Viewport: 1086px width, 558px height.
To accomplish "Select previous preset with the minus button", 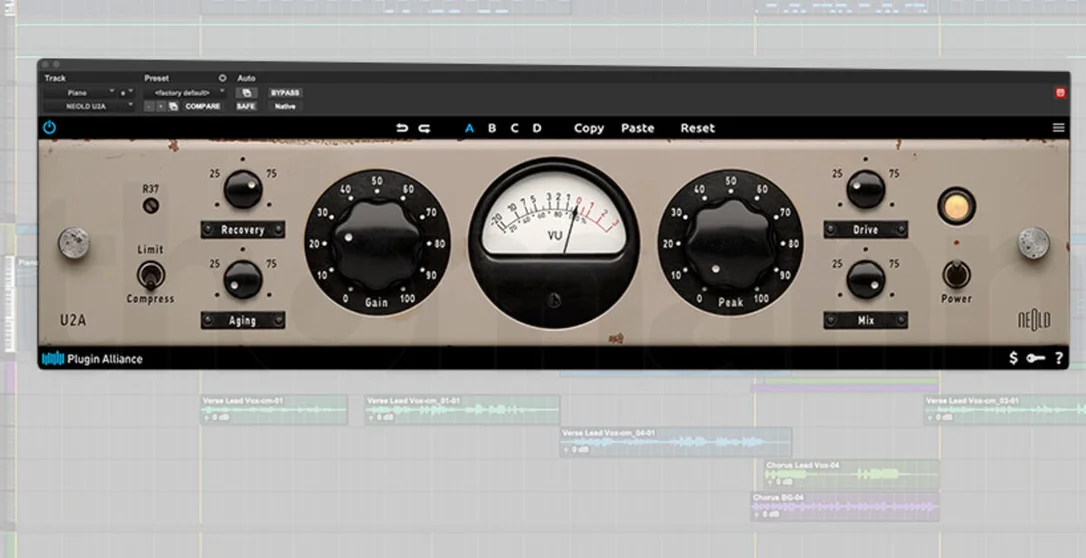I will click(x=149, y=107).
